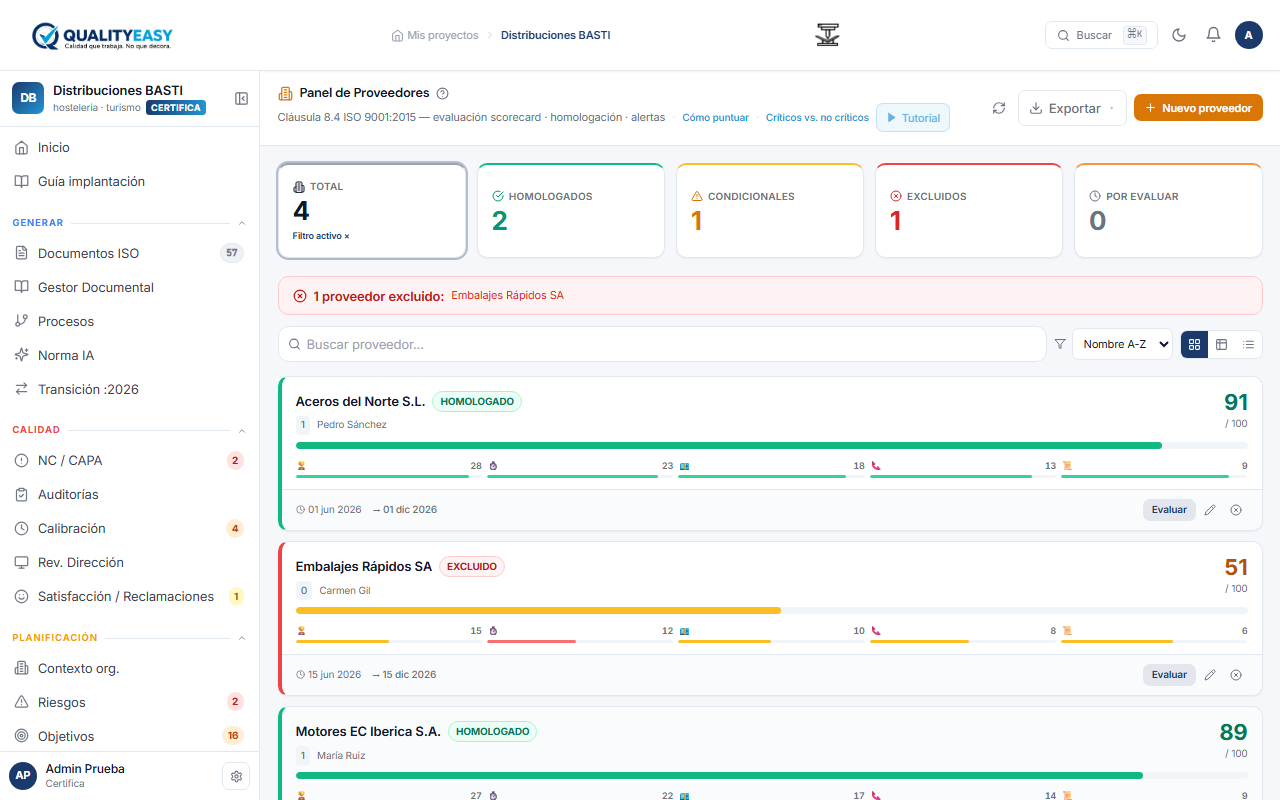
Task: Open global Buscar search box
Action: coord(1101,35)
